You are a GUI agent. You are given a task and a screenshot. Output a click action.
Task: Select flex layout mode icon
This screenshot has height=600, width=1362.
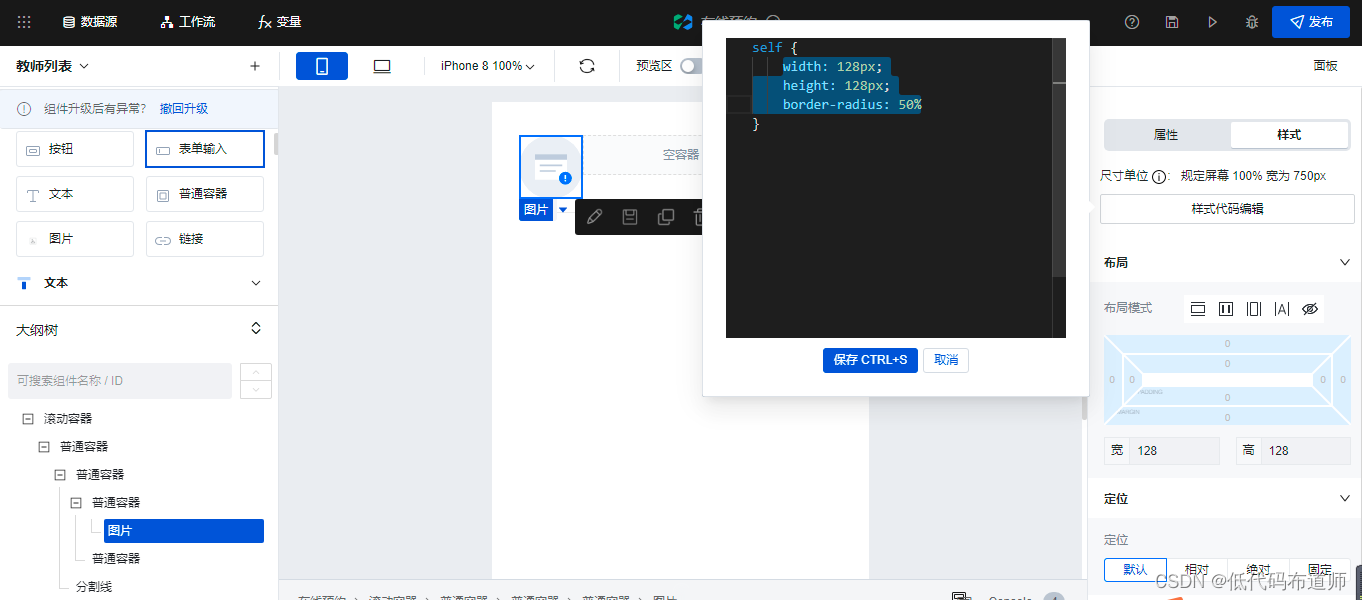(x=1254, y=309)
